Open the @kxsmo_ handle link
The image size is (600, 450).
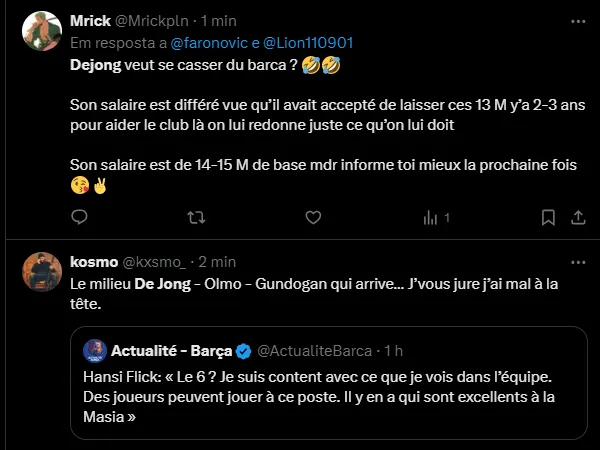tap(154, 261)
